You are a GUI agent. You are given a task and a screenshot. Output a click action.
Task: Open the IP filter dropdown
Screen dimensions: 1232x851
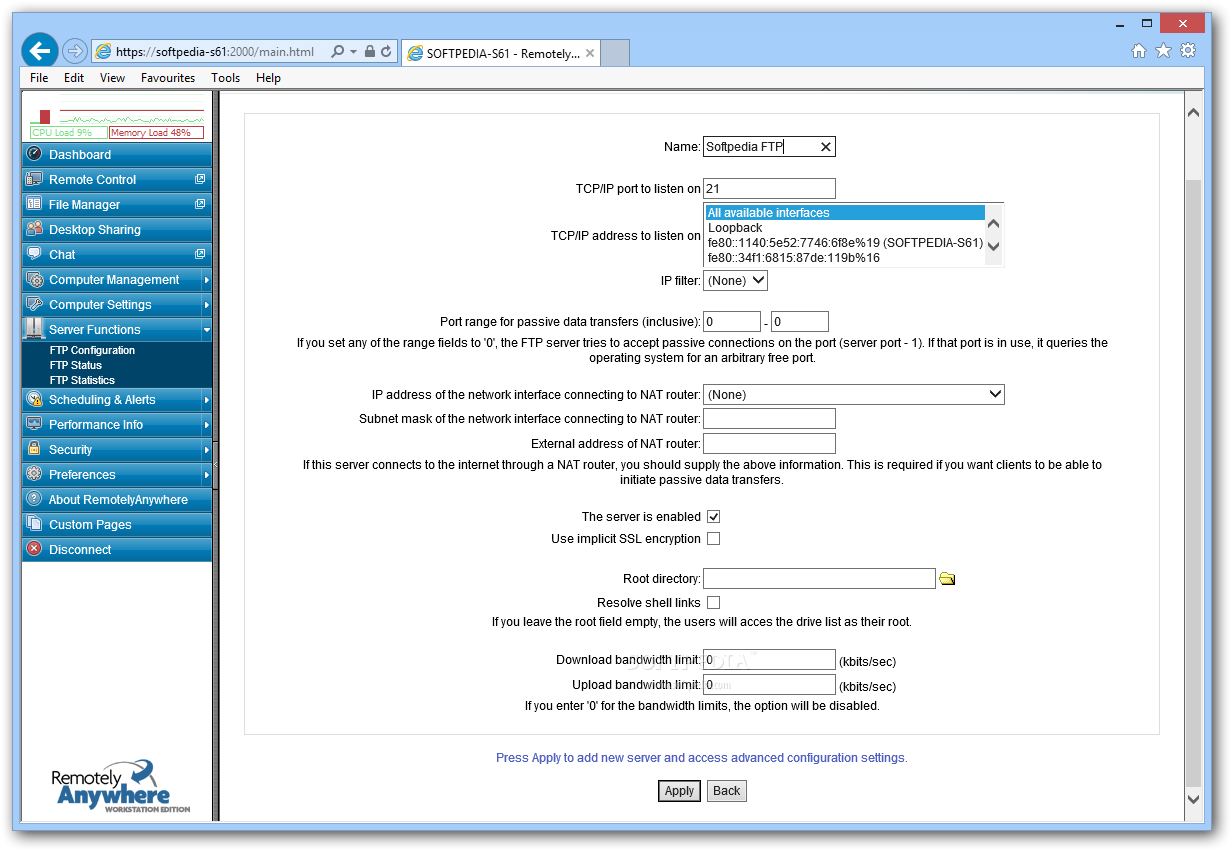click(735, 281)
